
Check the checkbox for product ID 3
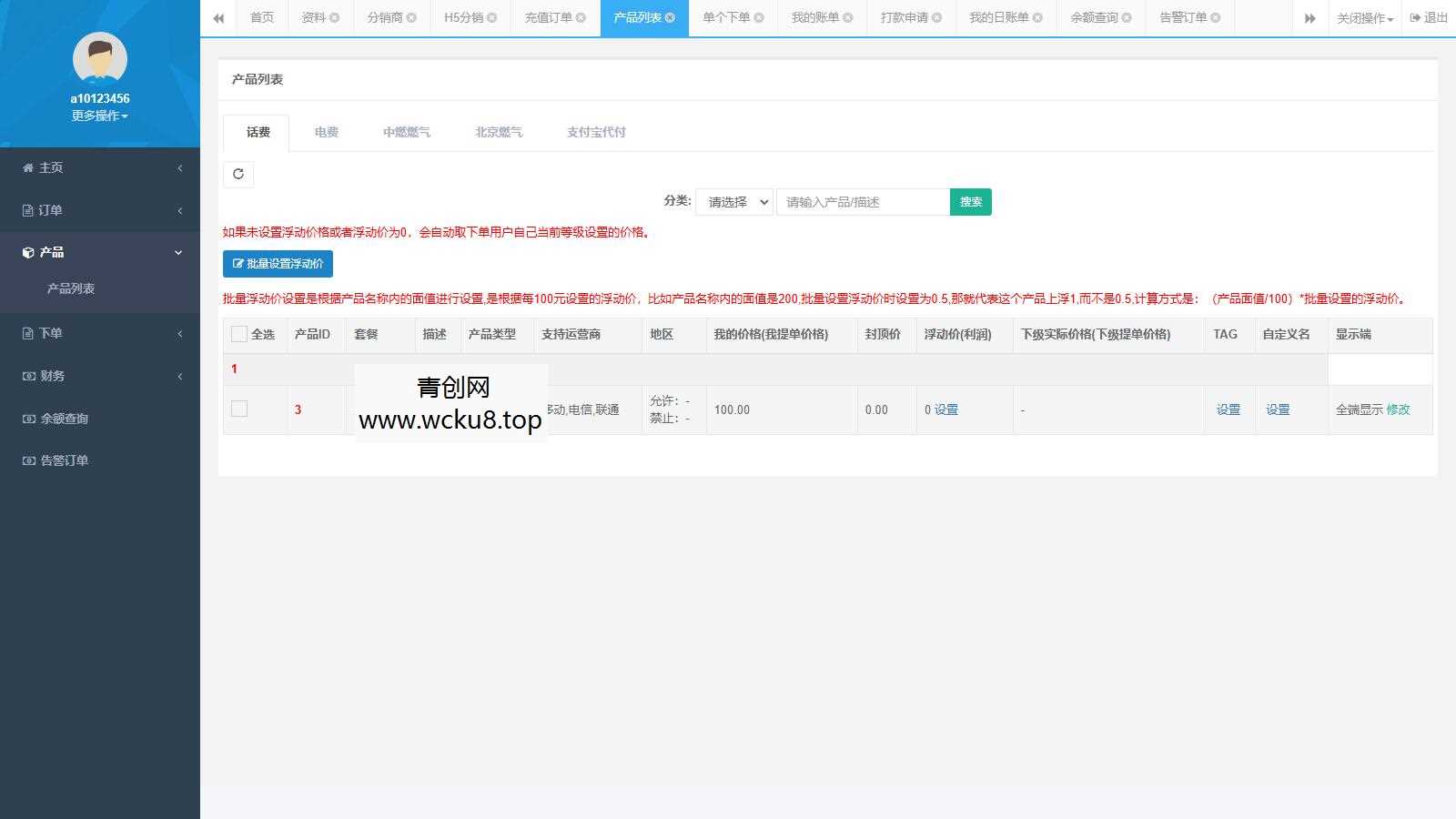click(x=239, y=409)
